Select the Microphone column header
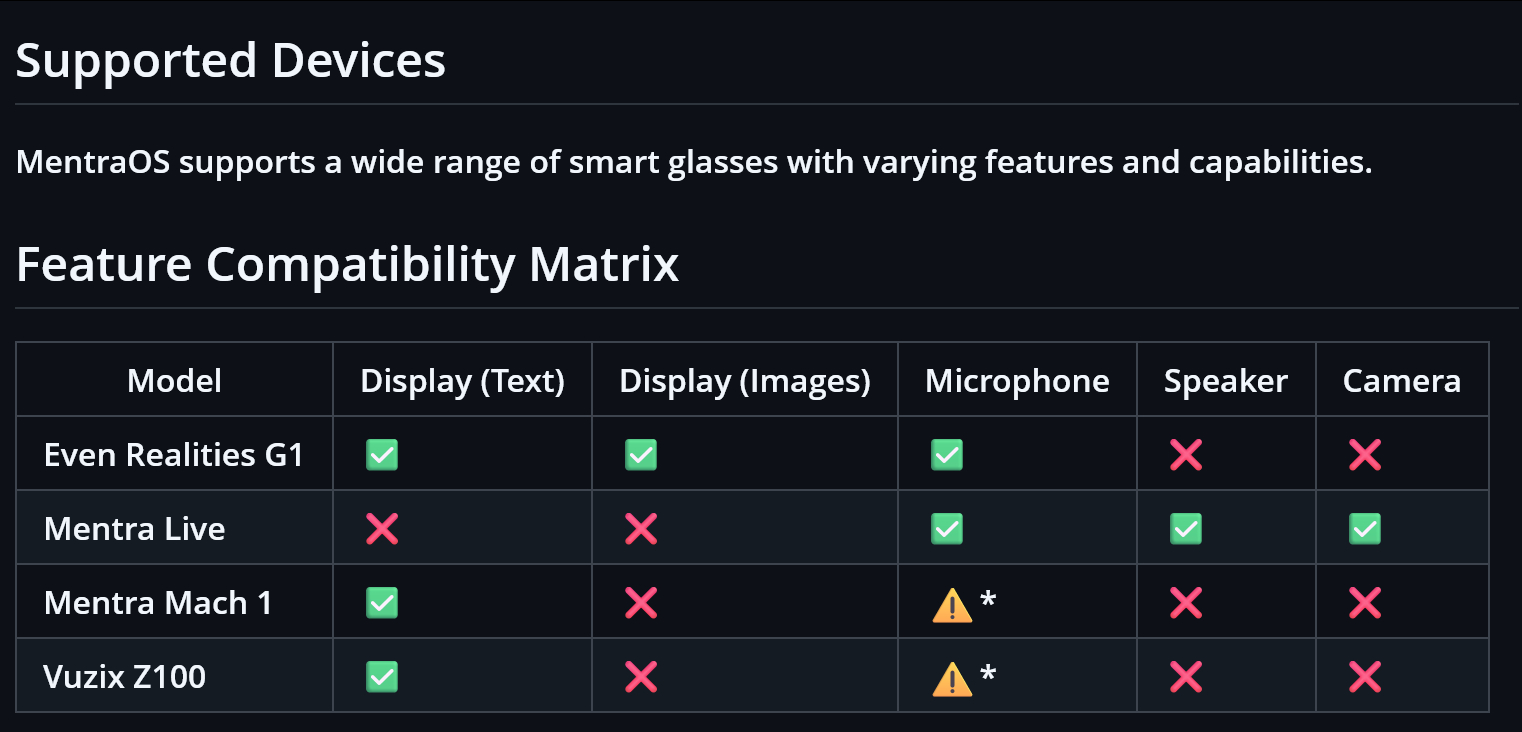 tap(1017, 381)
